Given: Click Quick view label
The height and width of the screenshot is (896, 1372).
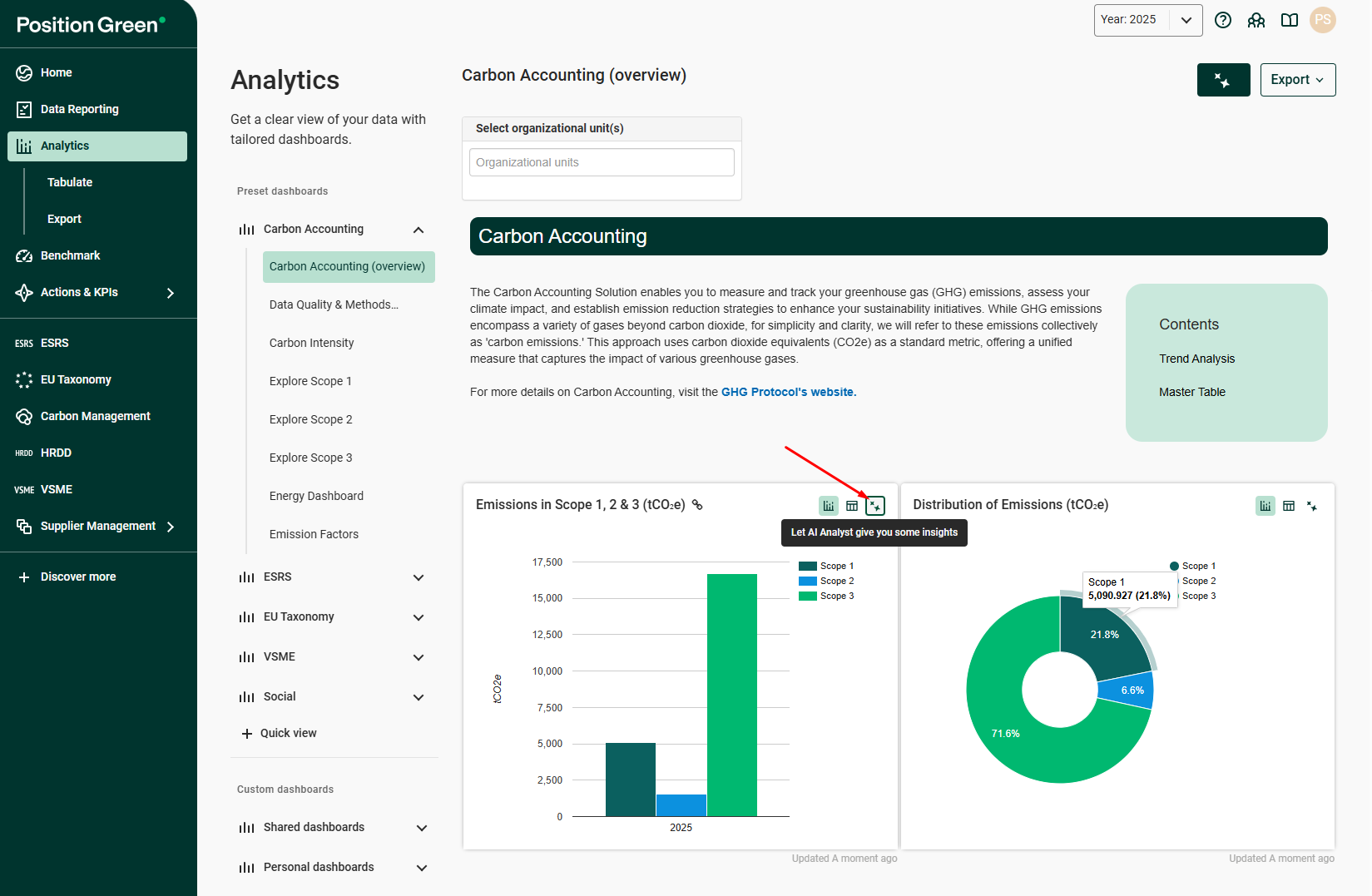Looking at the screenshot, I should 288,733.
